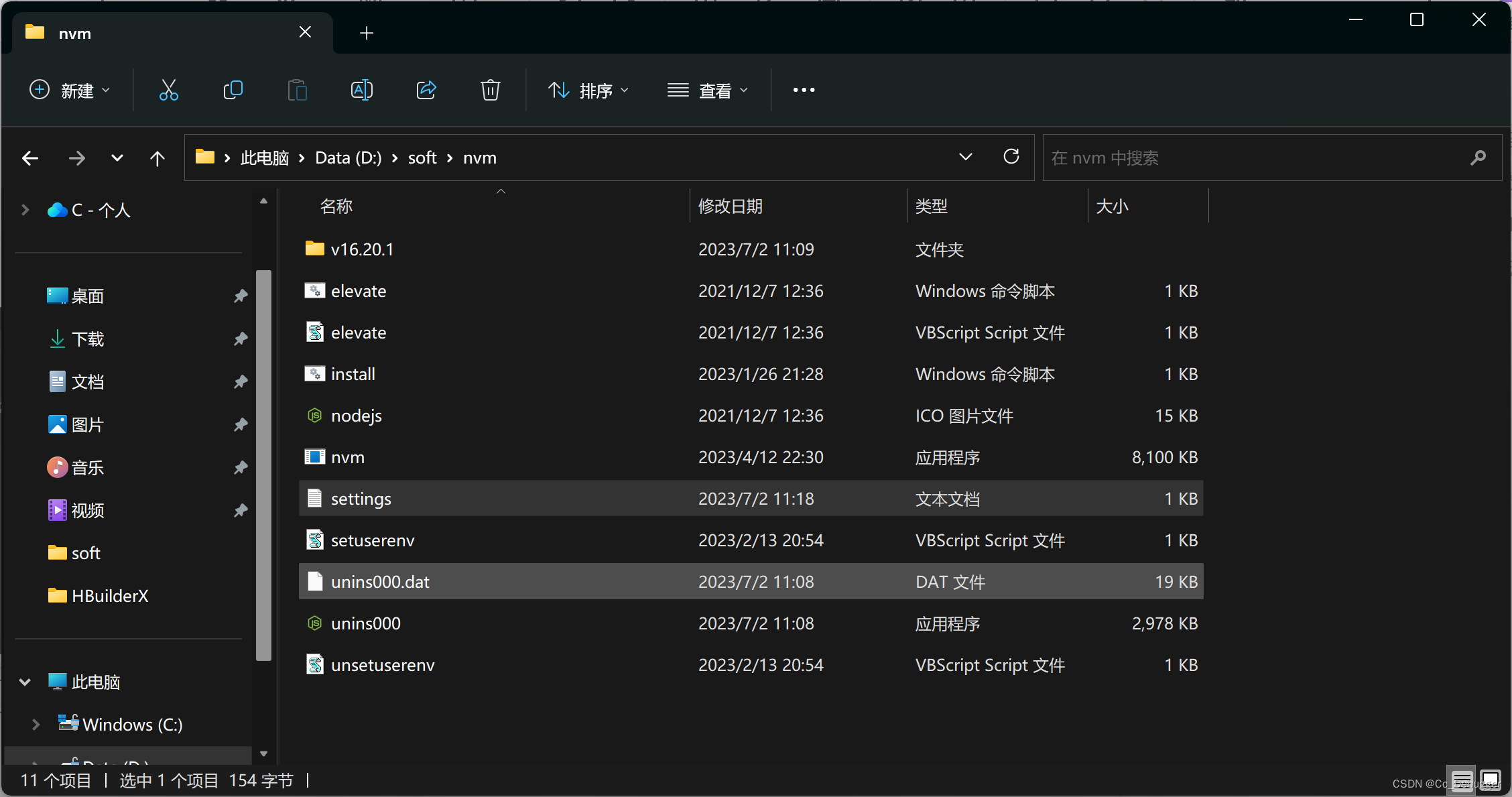This screenshot has width=1512, height=797.
Task: Select the setuserenv script icon
Action: click(x=314, y=540)
